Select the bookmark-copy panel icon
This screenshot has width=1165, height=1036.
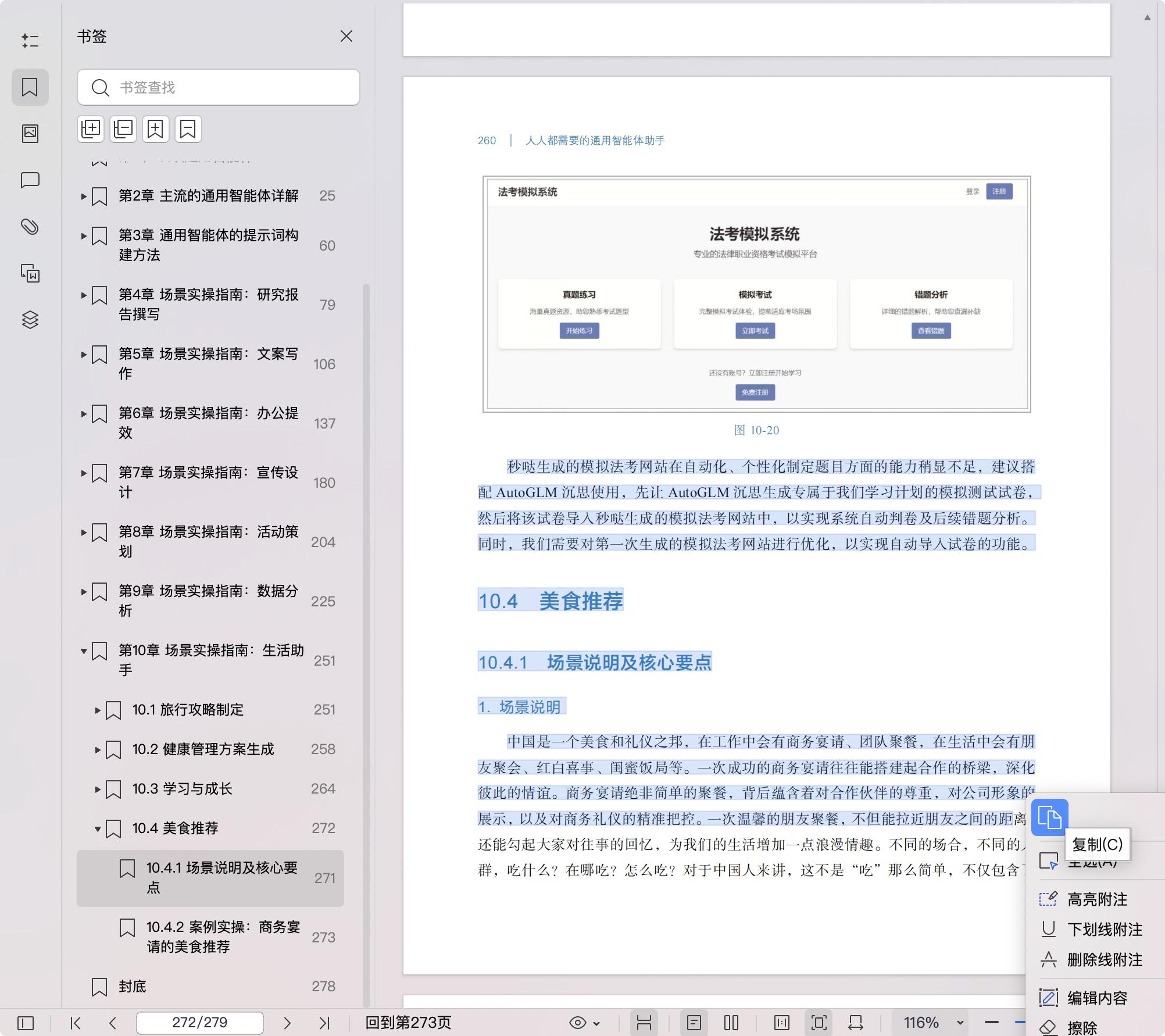click(x=30, y=274)
